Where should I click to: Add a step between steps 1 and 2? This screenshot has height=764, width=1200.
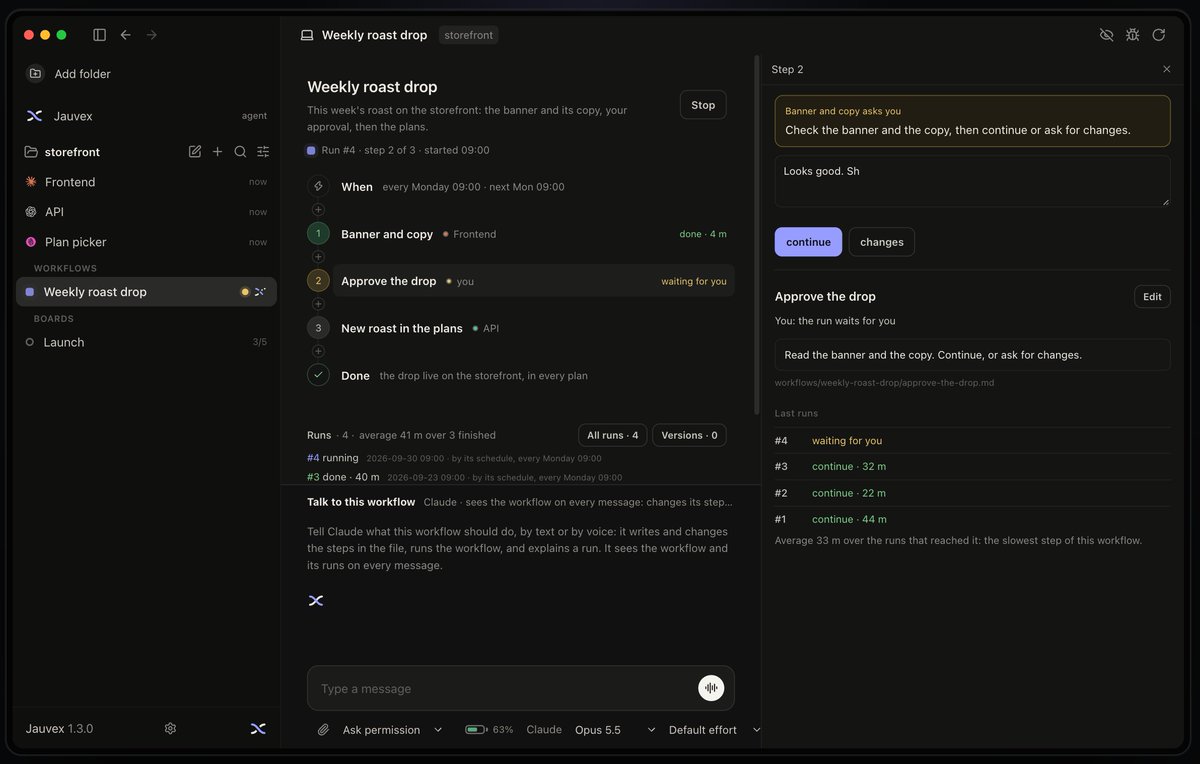tap(318, 257)
